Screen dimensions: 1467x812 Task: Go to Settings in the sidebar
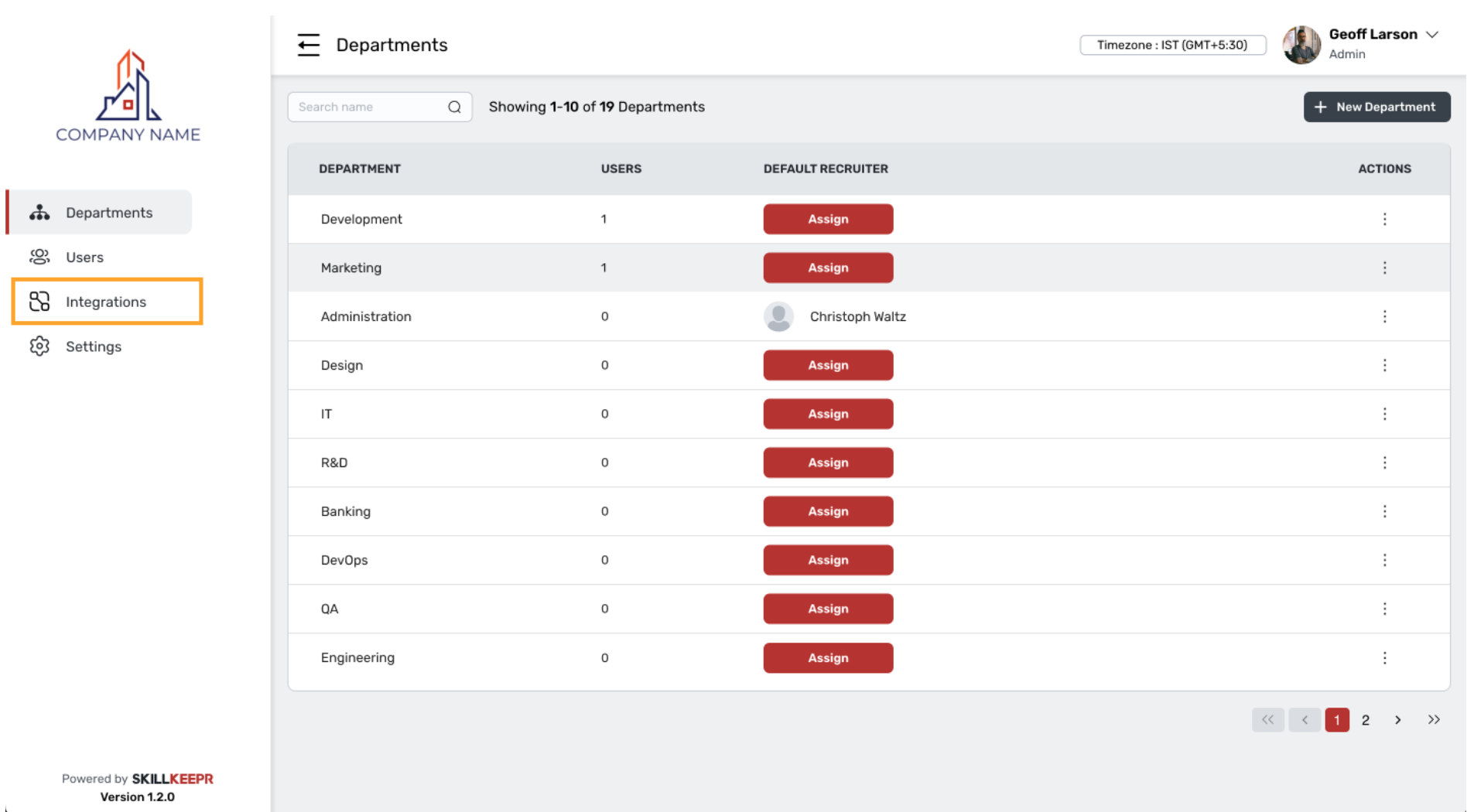coord(94,346)
